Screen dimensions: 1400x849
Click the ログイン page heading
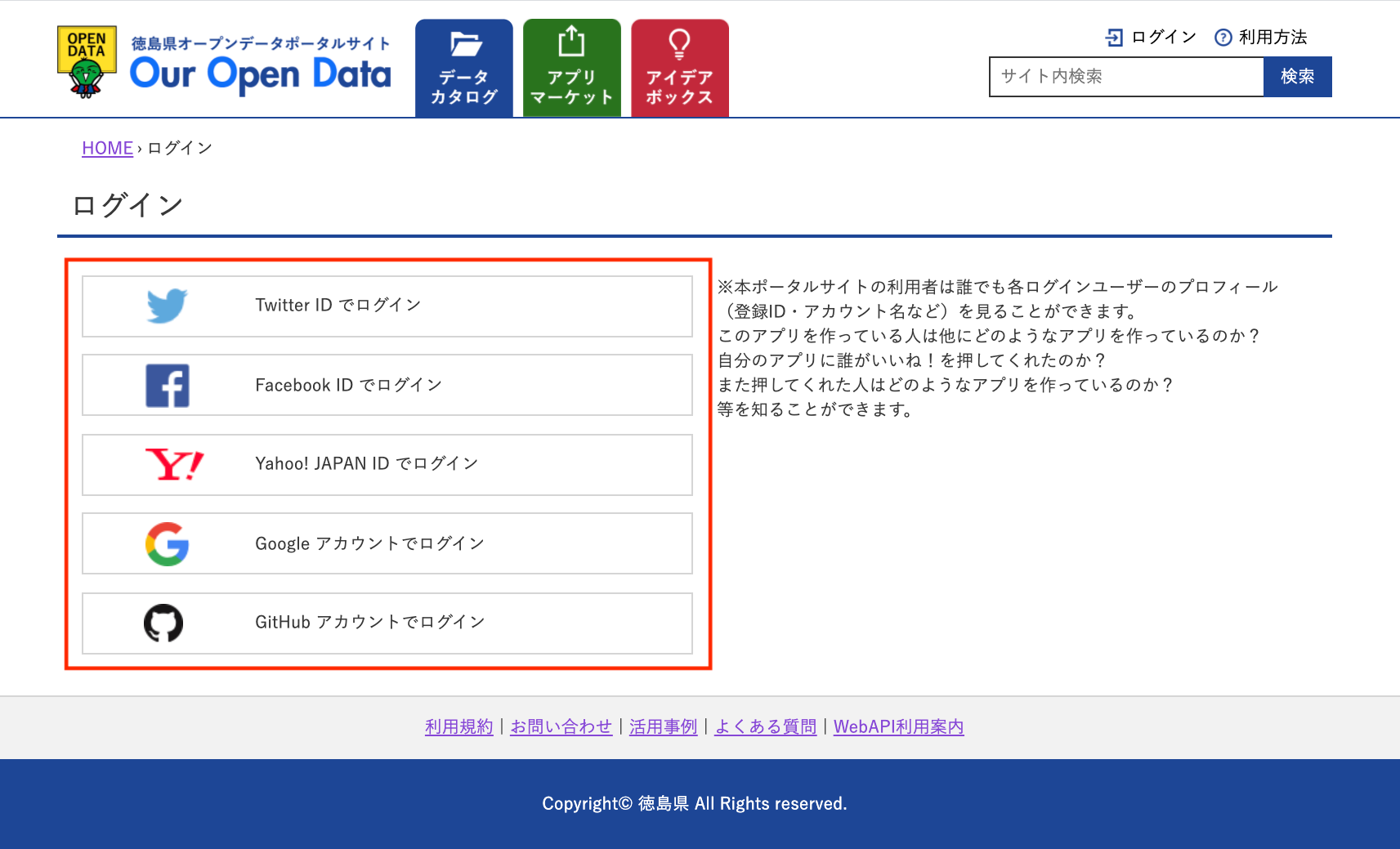tap(127, 205)
